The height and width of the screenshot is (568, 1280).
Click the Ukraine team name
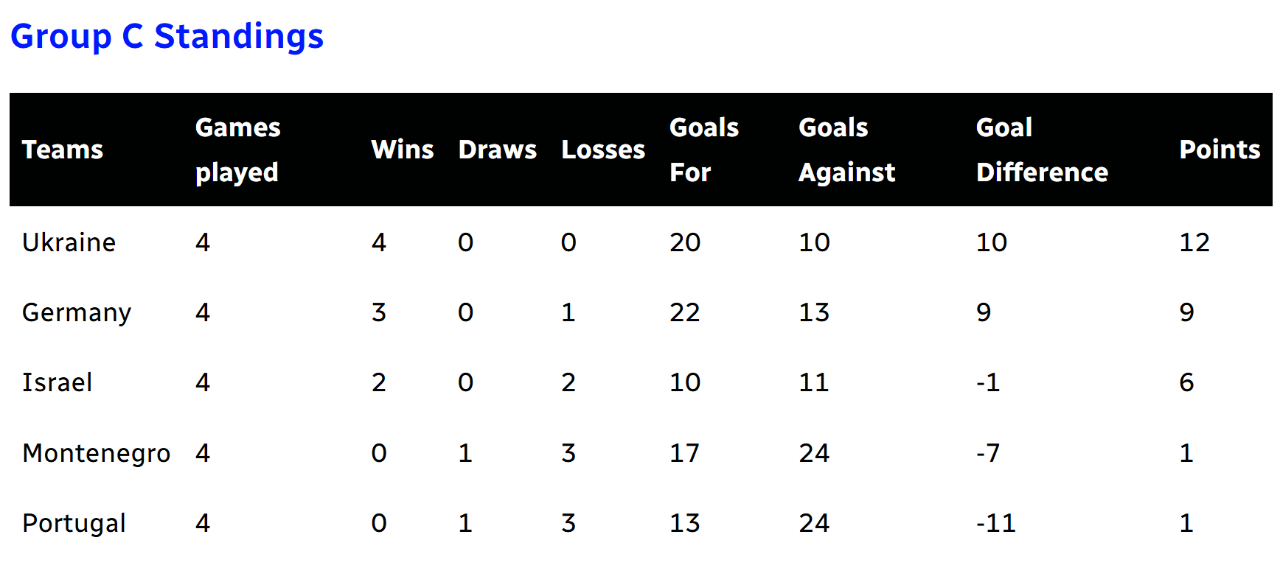pos(69,243)
